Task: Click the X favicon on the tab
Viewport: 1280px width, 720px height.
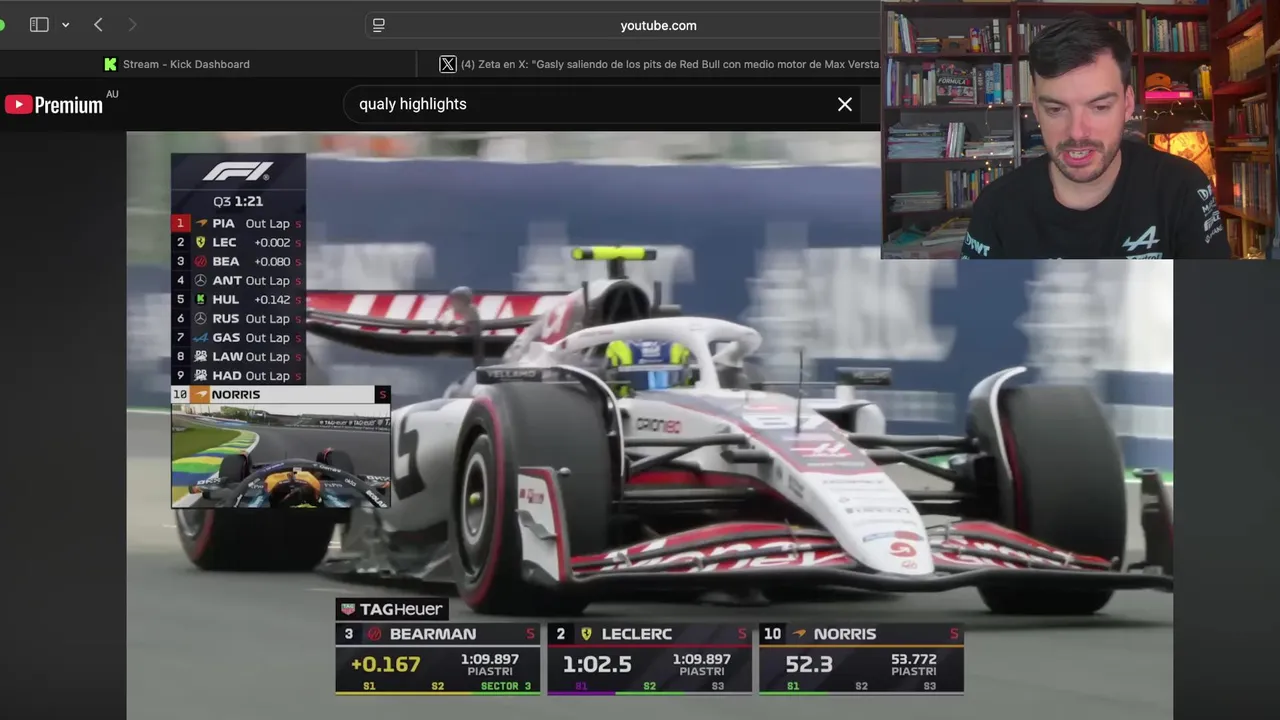Action: (x=448, y=64)
